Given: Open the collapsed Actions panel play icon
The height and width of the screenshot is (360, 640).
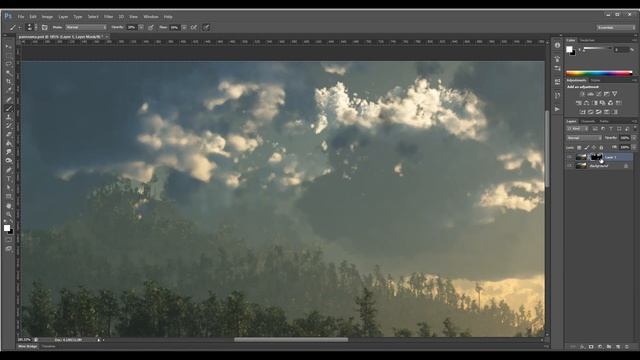Looking at the screenshot, I should tap(557, 109).
